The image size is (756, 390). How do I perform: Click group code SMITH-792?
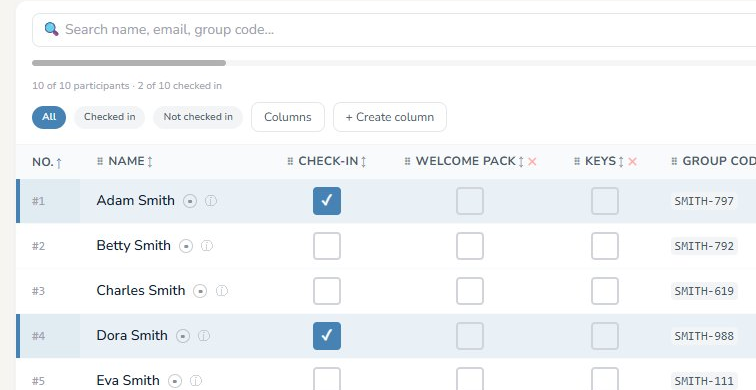[704, 246]
